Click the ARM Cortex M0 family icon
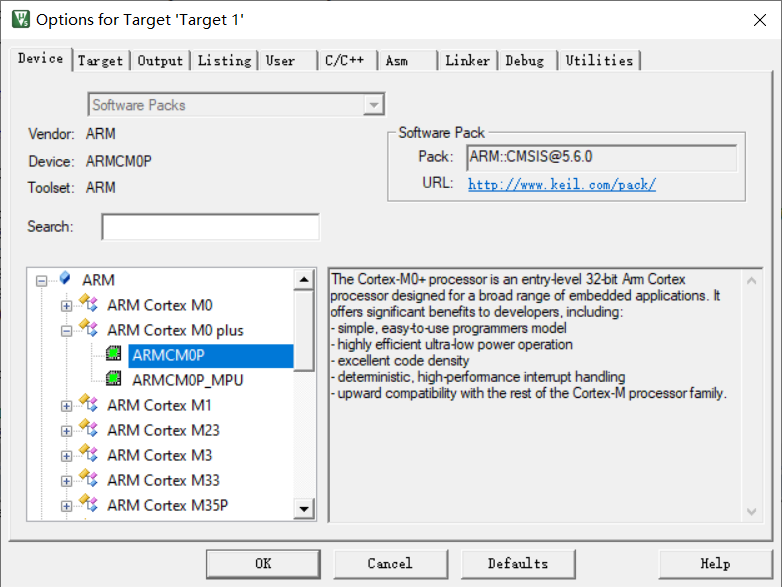782x587 pixels. pos(89,303)
